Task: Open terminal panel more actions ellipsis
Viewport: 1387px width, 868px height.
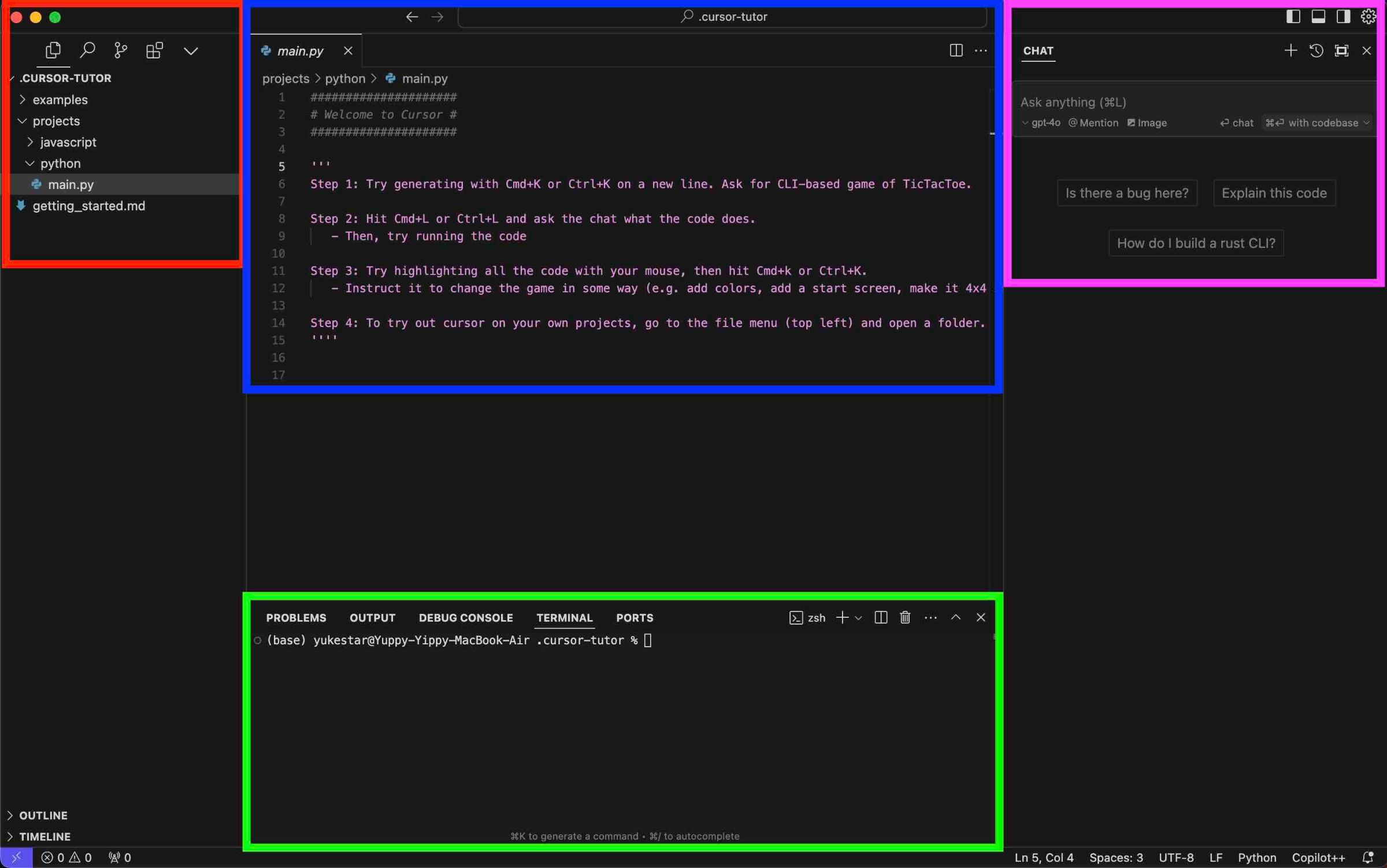Action: click(x=930, y=618)
